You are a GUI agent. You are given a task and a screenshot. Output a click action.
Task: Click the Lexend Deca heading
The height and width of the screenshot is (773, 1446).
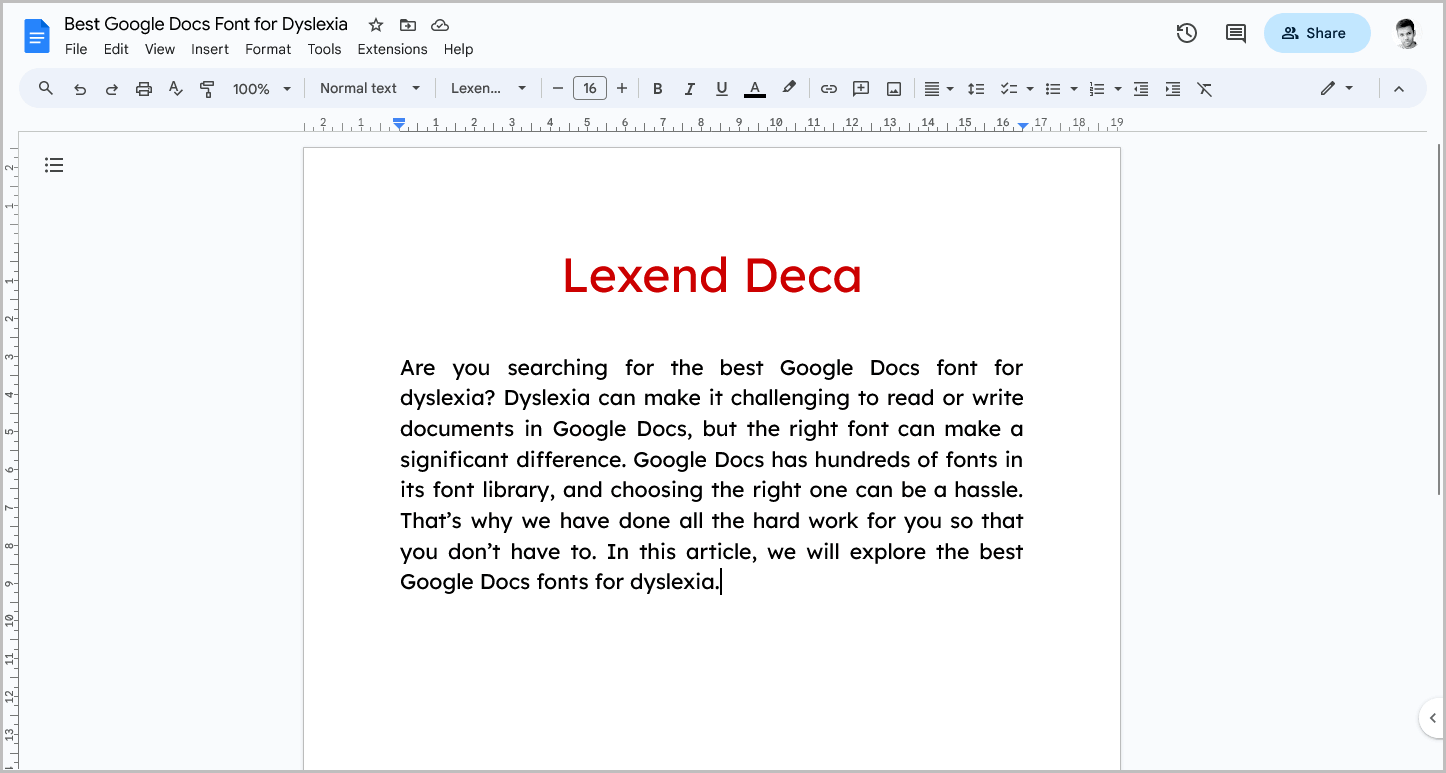pos(712,275)
